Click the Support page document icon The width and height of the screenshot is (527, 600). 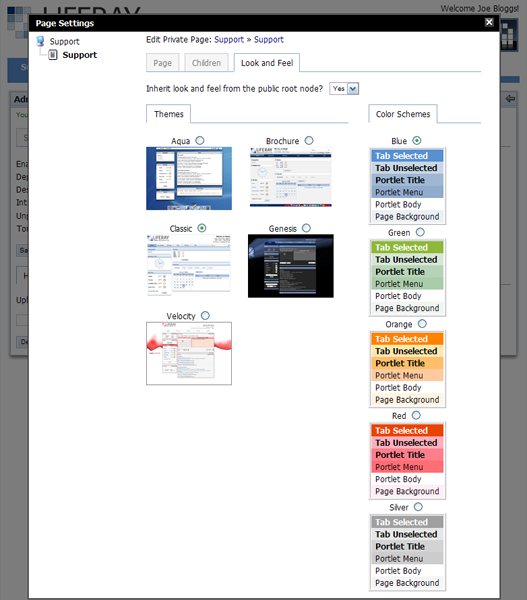pyautogui.click(x=53, y=55)
